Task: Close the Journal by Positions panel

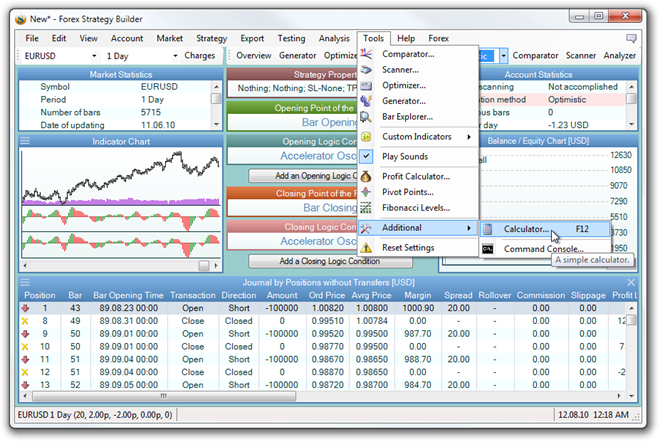Action: pos(631,282)
